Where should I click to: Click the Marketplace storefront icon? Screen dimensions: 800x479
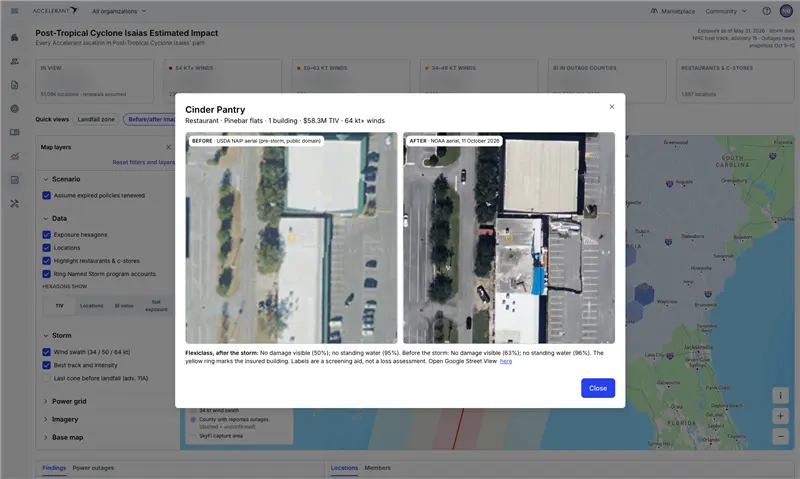[x=654, y=11]
